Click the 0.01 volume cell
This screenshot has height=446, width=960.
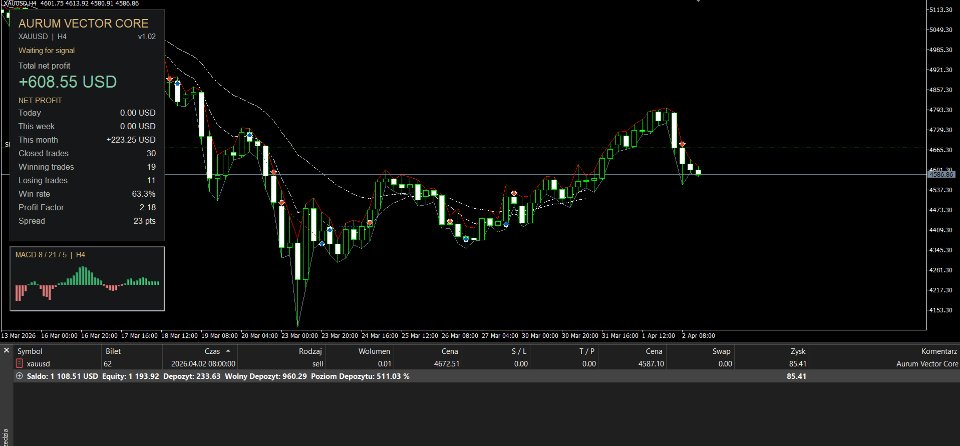tap(383, 364)
